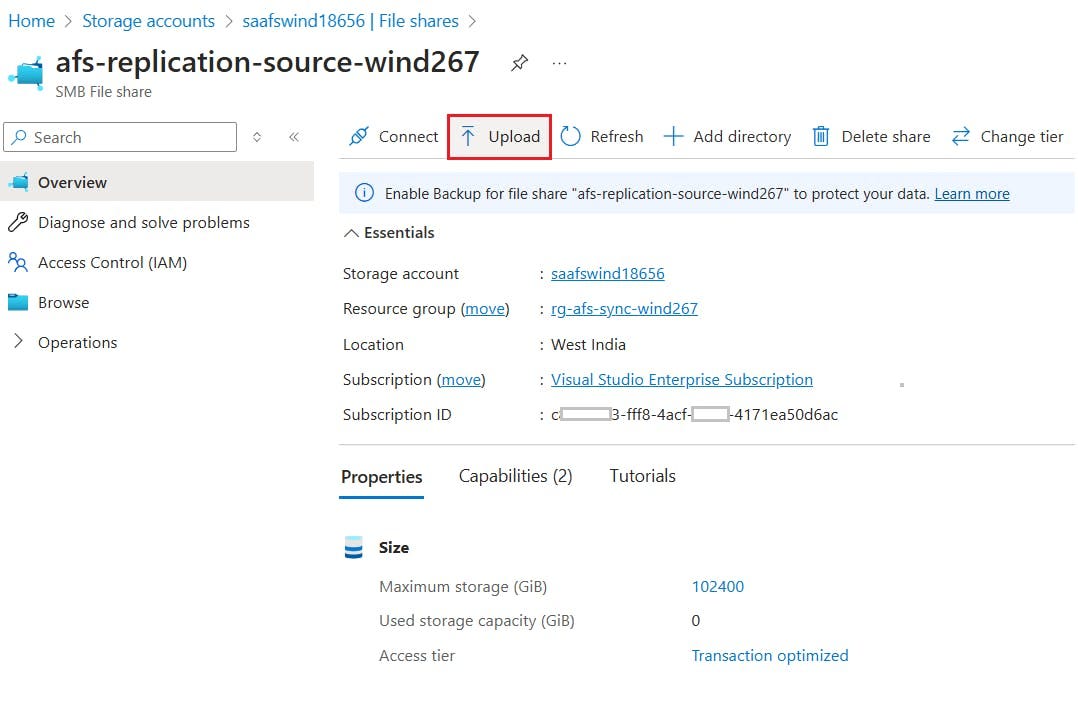1078x702 pixels.
Task: Click the info icon in backup banner
Action: click(x=364, y=193)
